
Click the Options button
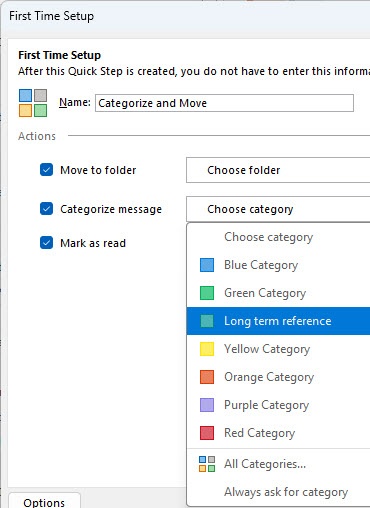(x=44, y=502)
